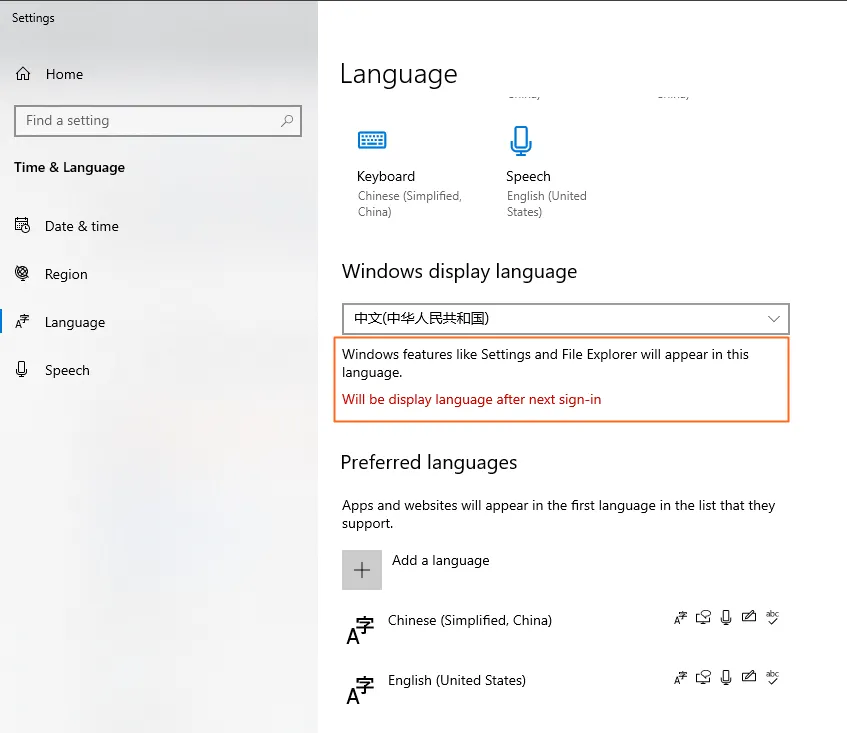847x733 pixels.
Task: Go to the Region settings page
Action: [x=66, y=274]
